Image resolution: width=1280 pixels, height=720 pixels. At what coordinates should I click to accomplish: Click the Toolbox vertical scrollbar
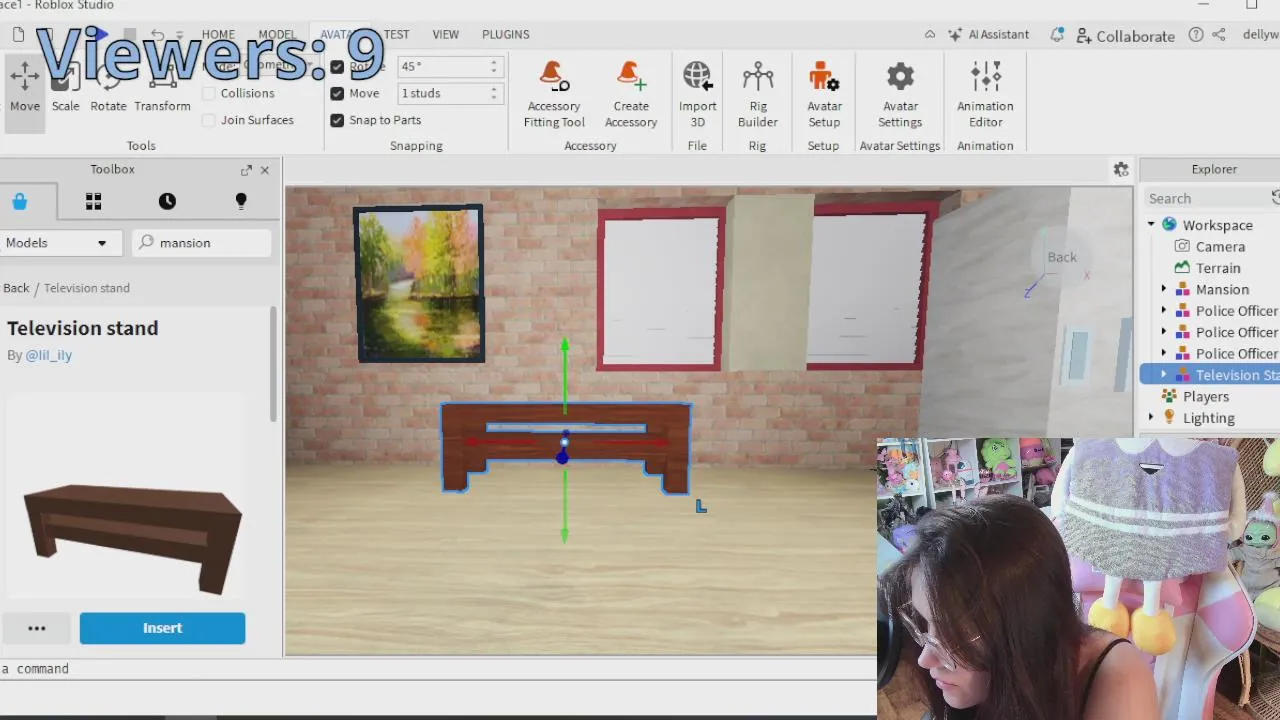(274, 365)
